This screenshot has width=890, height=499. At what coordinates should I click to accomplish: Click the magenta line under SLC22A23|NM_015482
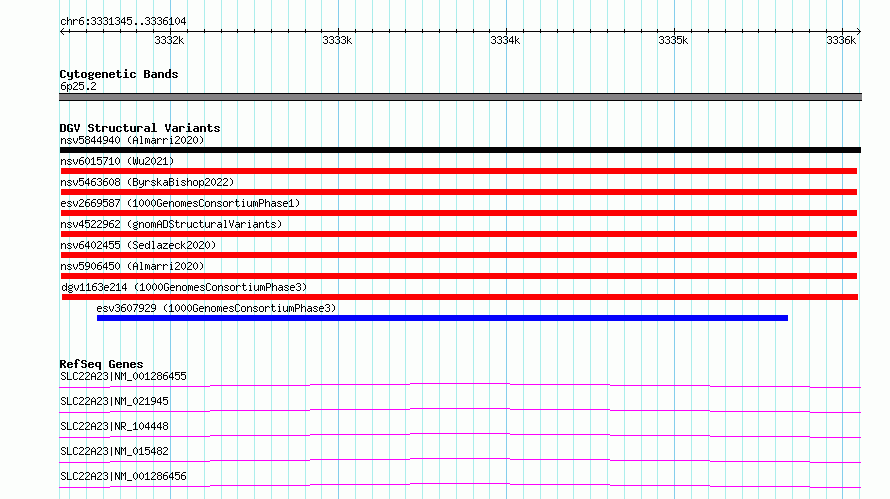(x=460, y=460)
